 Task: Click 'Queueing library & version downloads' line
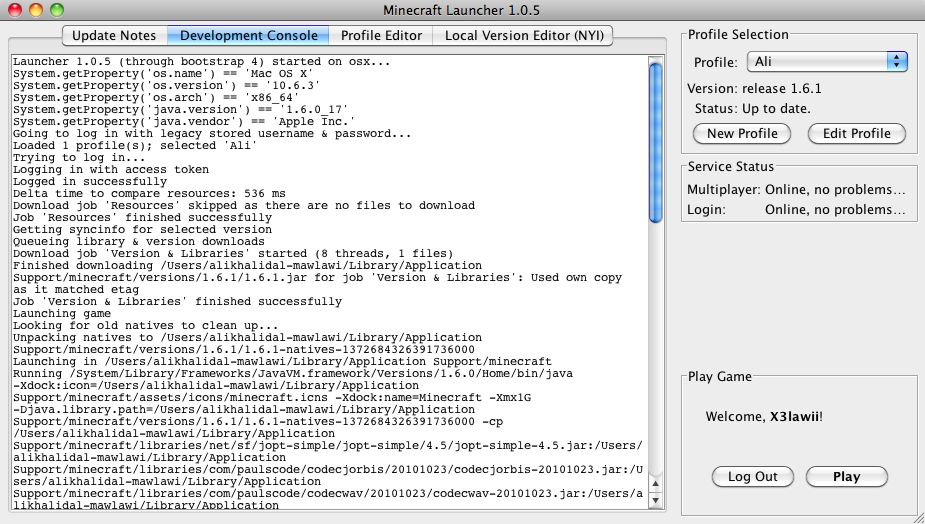139,241
